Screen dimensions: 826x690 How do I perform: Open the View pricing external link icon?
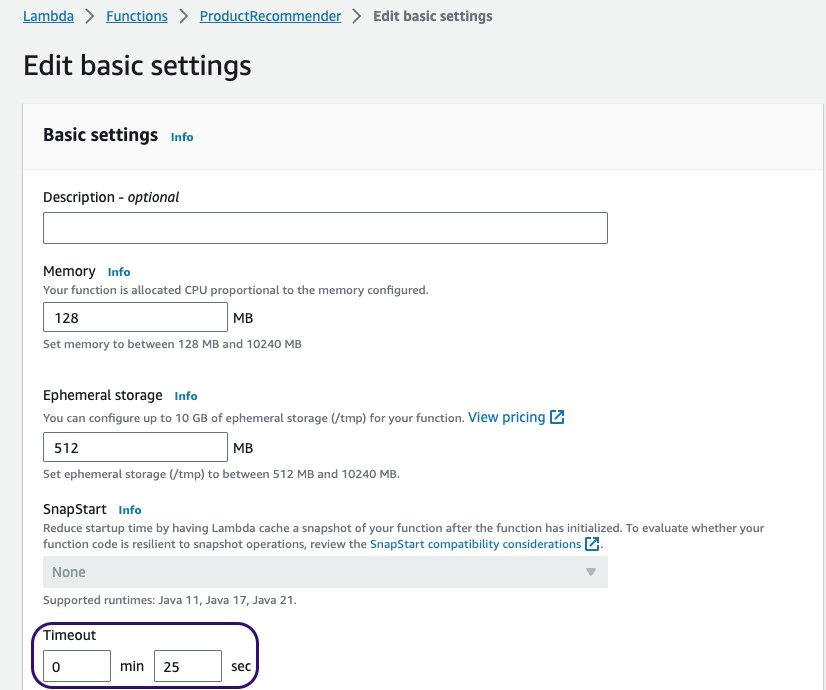pos(557,417)
